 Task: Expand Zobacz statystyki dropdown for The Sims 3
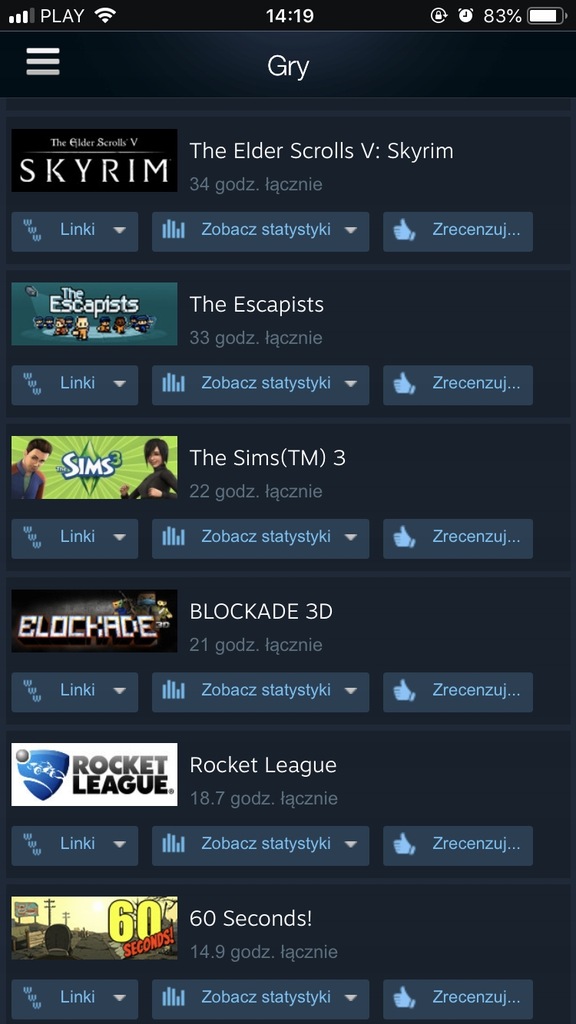[351, 537]
